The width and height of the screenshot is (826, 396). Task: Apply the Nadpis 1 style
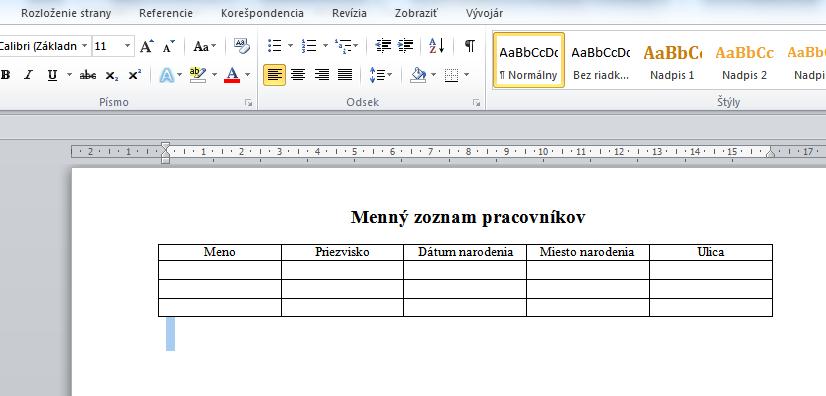click(672, 60)
